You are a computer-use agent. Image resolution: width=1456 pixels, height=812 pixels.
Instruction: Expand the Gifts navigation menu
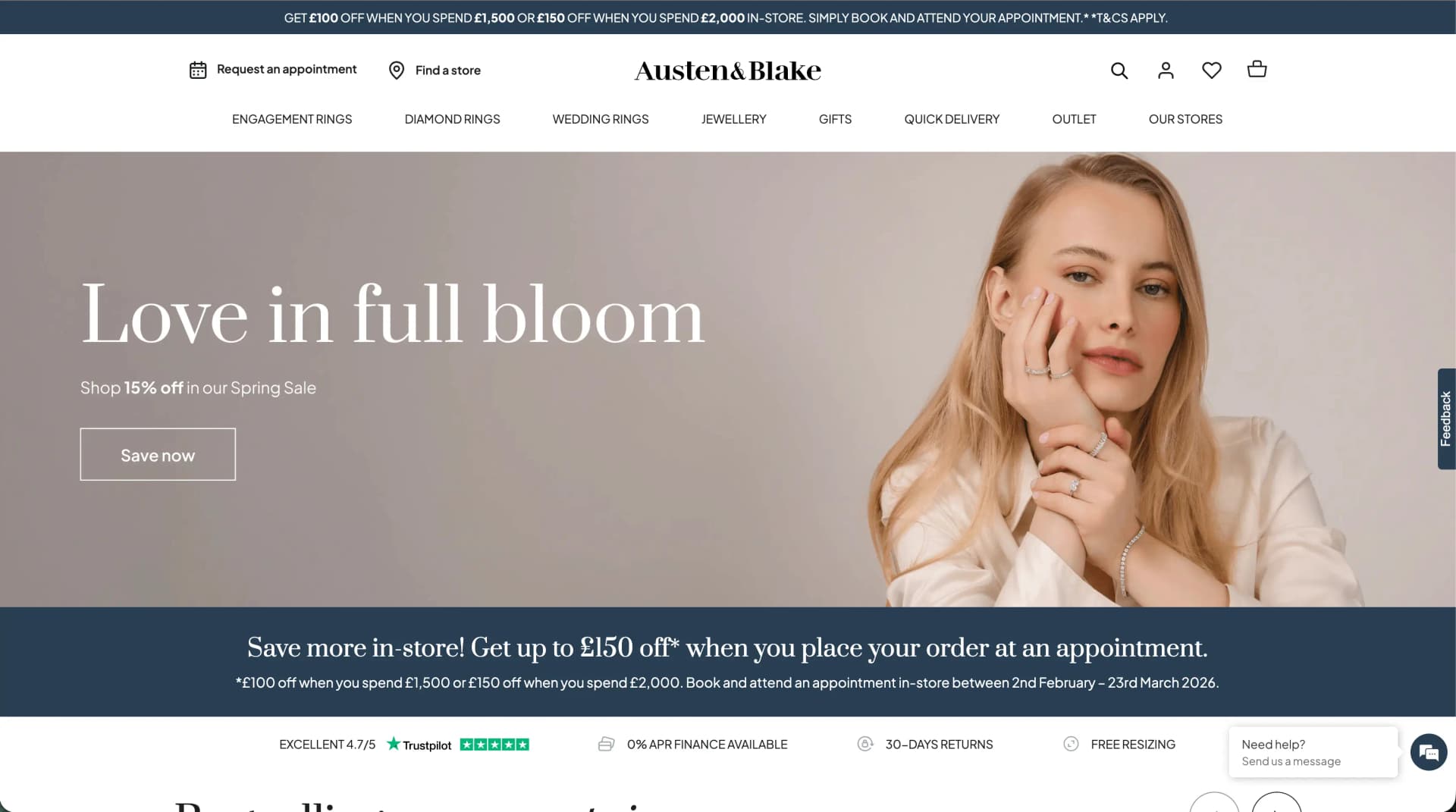point(835,119)
